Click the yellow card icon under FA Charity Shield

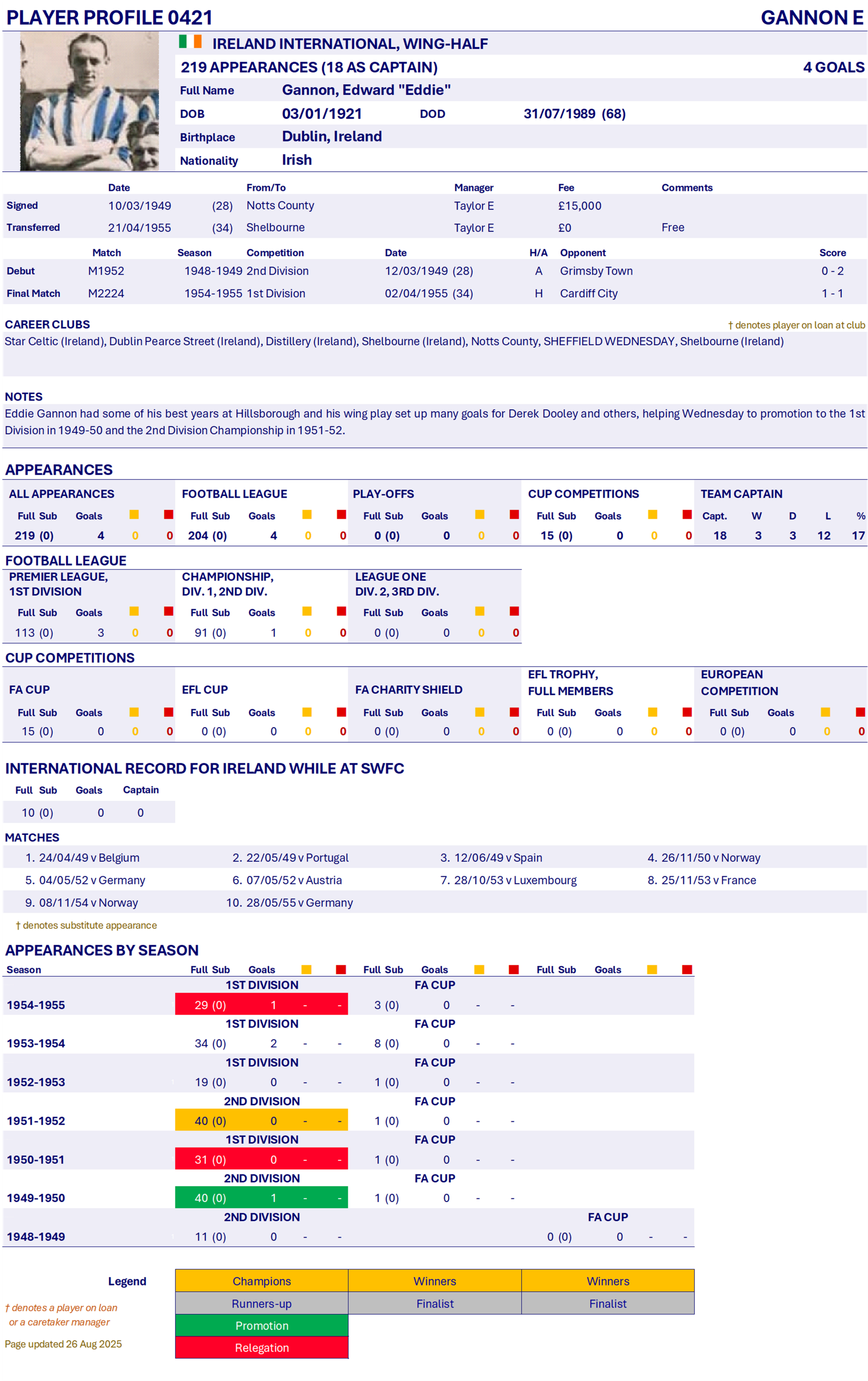click(480, 712)
